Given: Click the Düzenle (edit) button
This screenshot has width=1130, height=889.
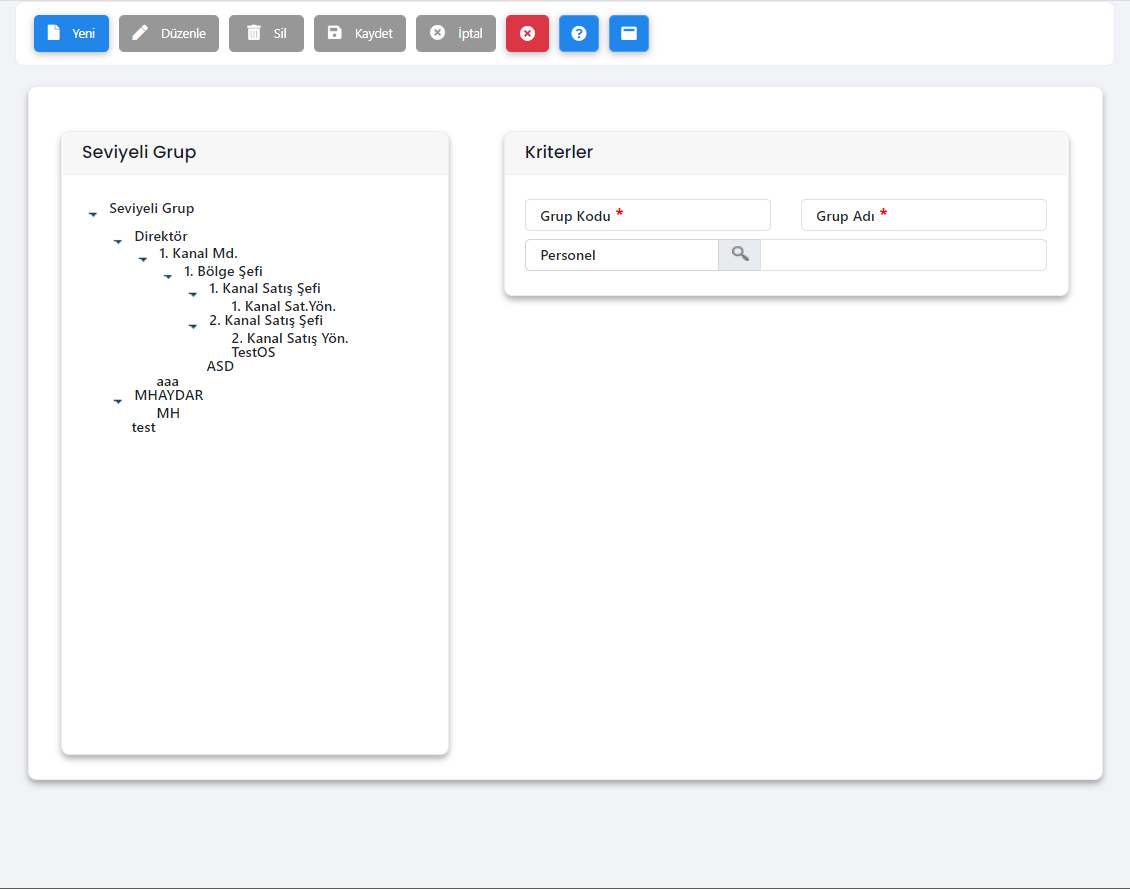Looking at the screenshot, I should point(169,33).
